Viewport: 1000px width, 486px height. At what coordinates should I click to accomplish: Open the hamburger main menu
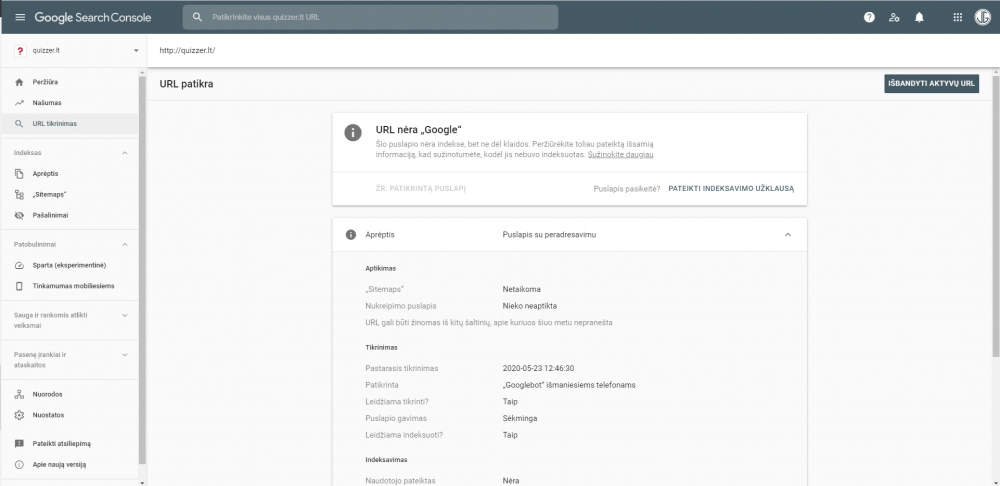tap(20, 17)
